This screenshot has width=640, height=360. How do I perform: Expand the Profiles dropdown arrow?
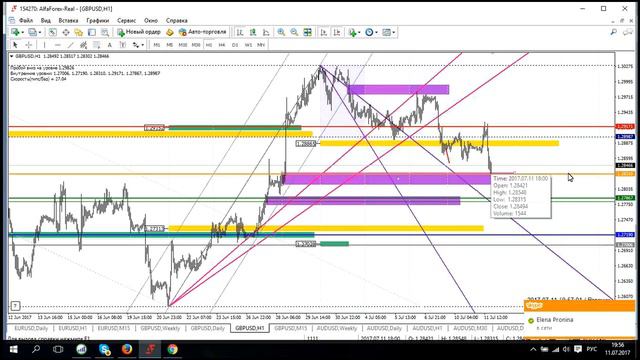tap(40, 33)
